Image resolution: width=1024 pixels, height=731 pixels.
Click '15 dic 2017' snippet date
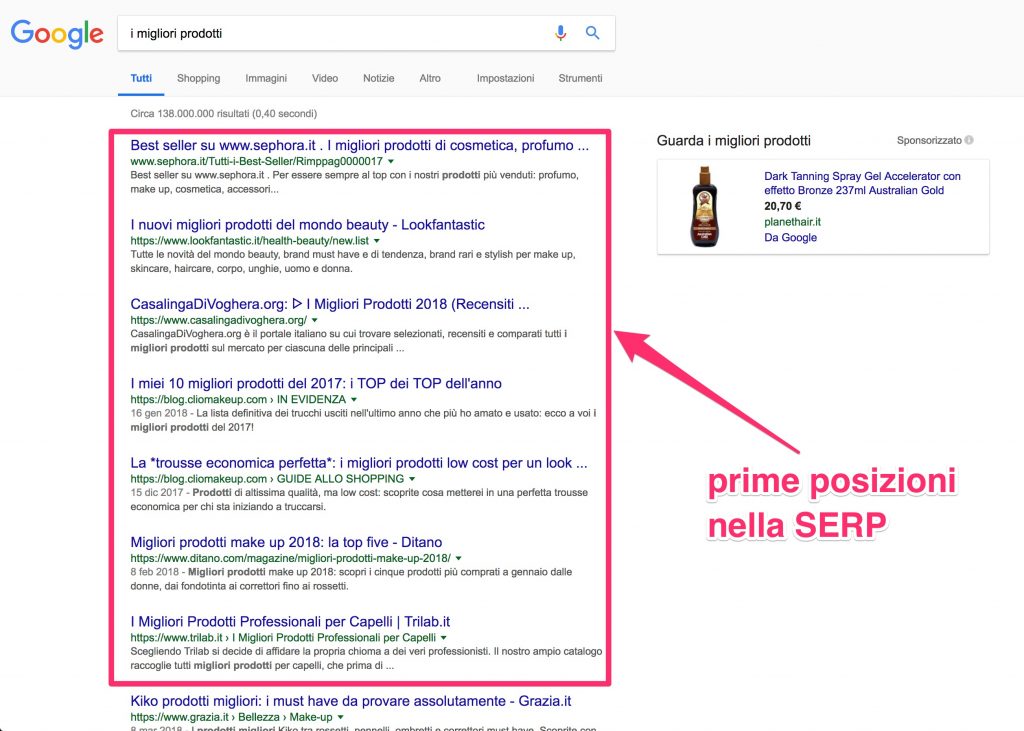click(157, 493)
